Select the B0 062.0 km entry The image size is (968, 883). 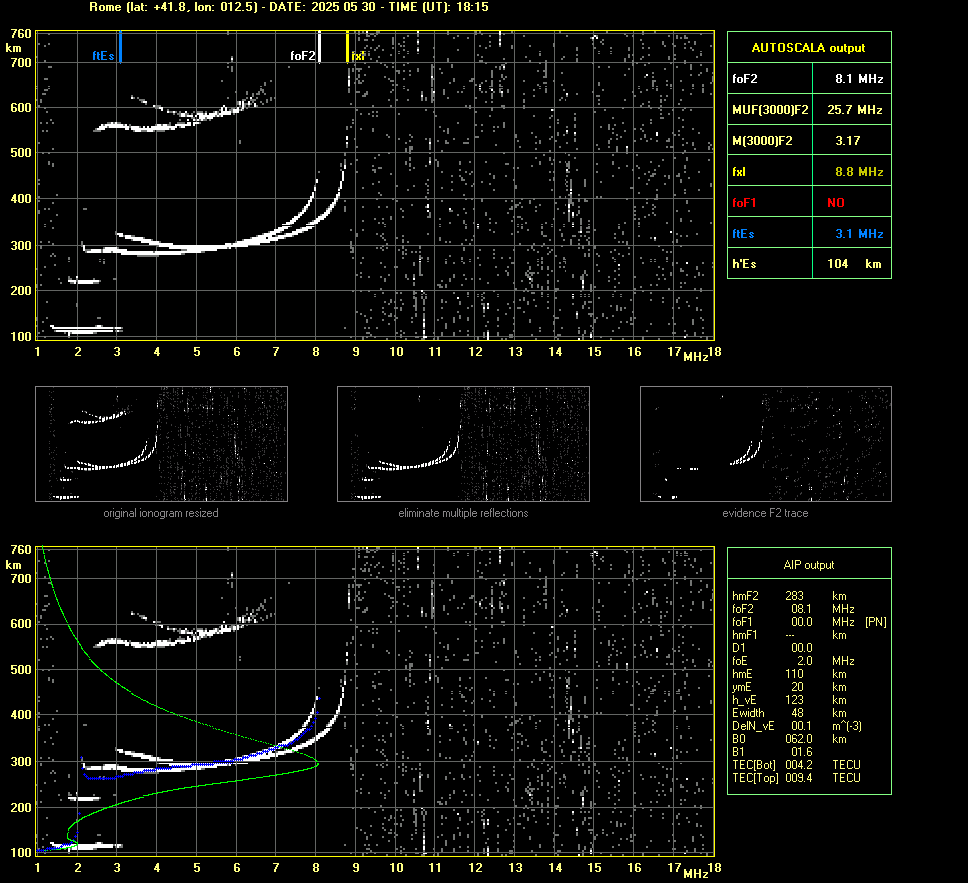point(789,739)
